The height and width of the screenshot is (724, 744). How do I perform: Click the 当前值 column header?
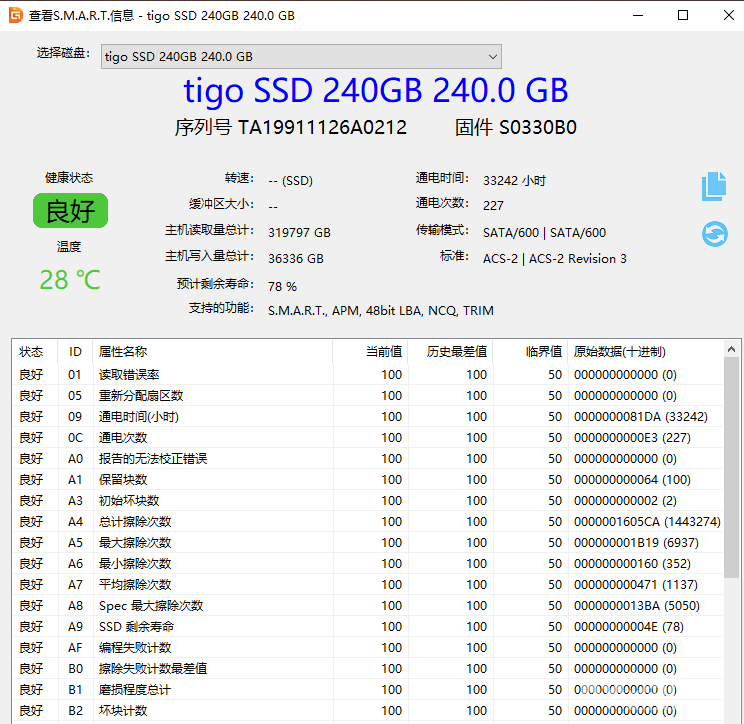tap(382, 352)
